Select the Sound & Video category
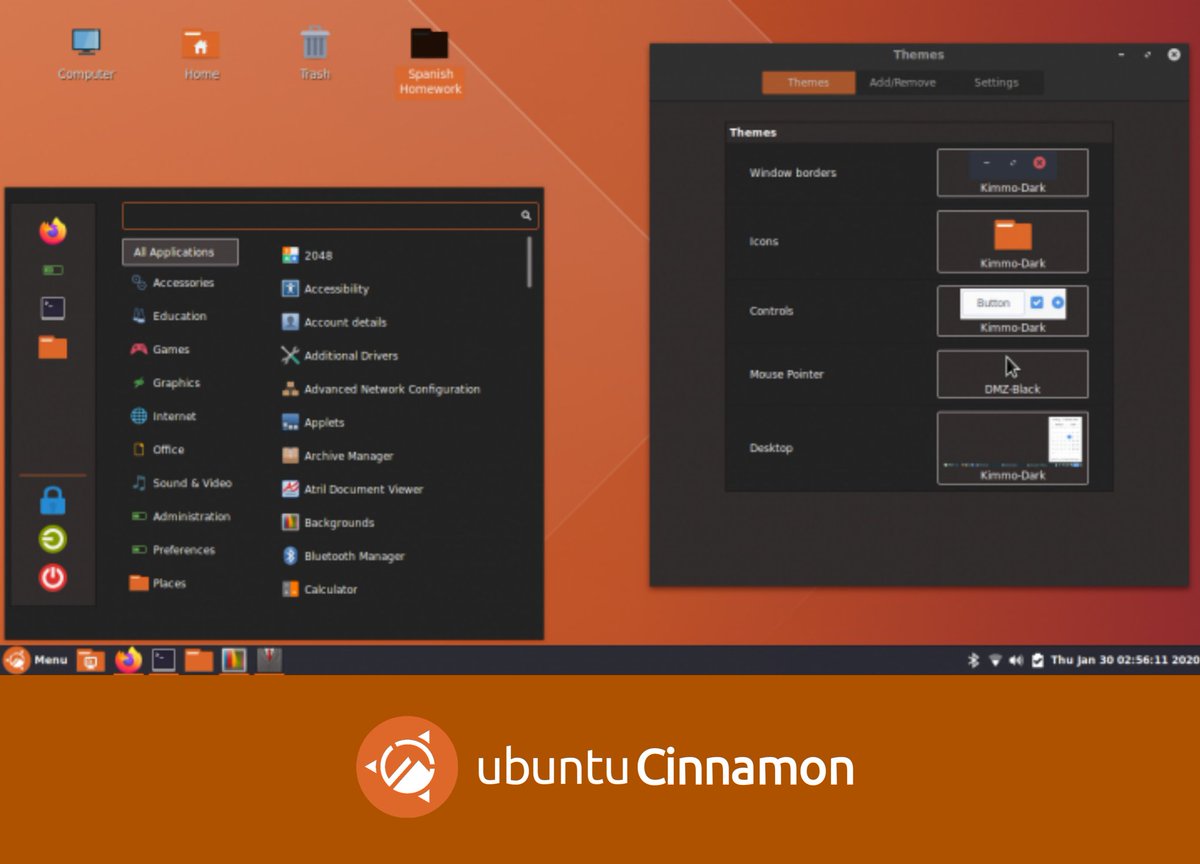1200x864 pixels. click(181, 483)
